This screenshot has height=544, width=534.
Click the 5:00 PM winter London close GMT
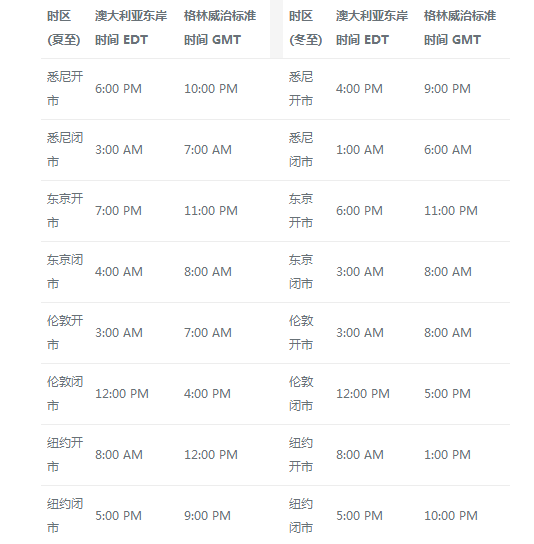[x=447, y=394]
